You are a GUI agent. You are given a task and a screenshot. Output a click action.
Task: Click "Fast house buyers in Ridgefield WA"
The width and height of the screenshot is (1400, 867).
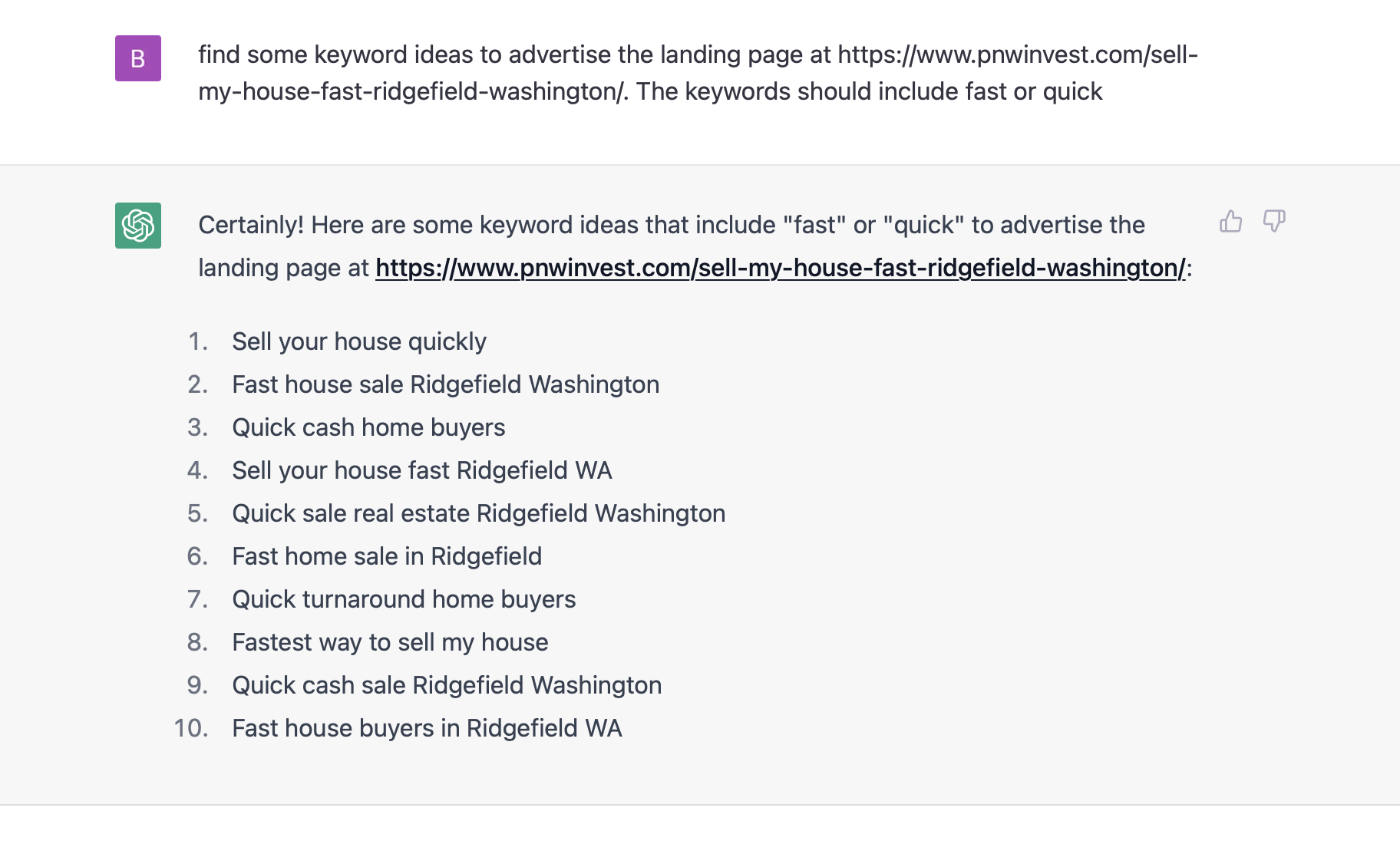[427, 728]
